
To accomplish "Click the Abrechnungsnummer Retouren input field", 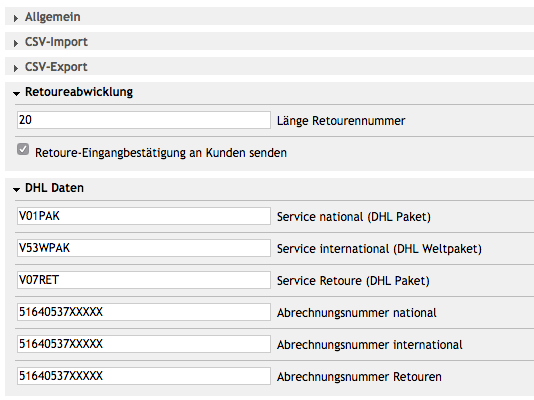I will coord(144,376).
